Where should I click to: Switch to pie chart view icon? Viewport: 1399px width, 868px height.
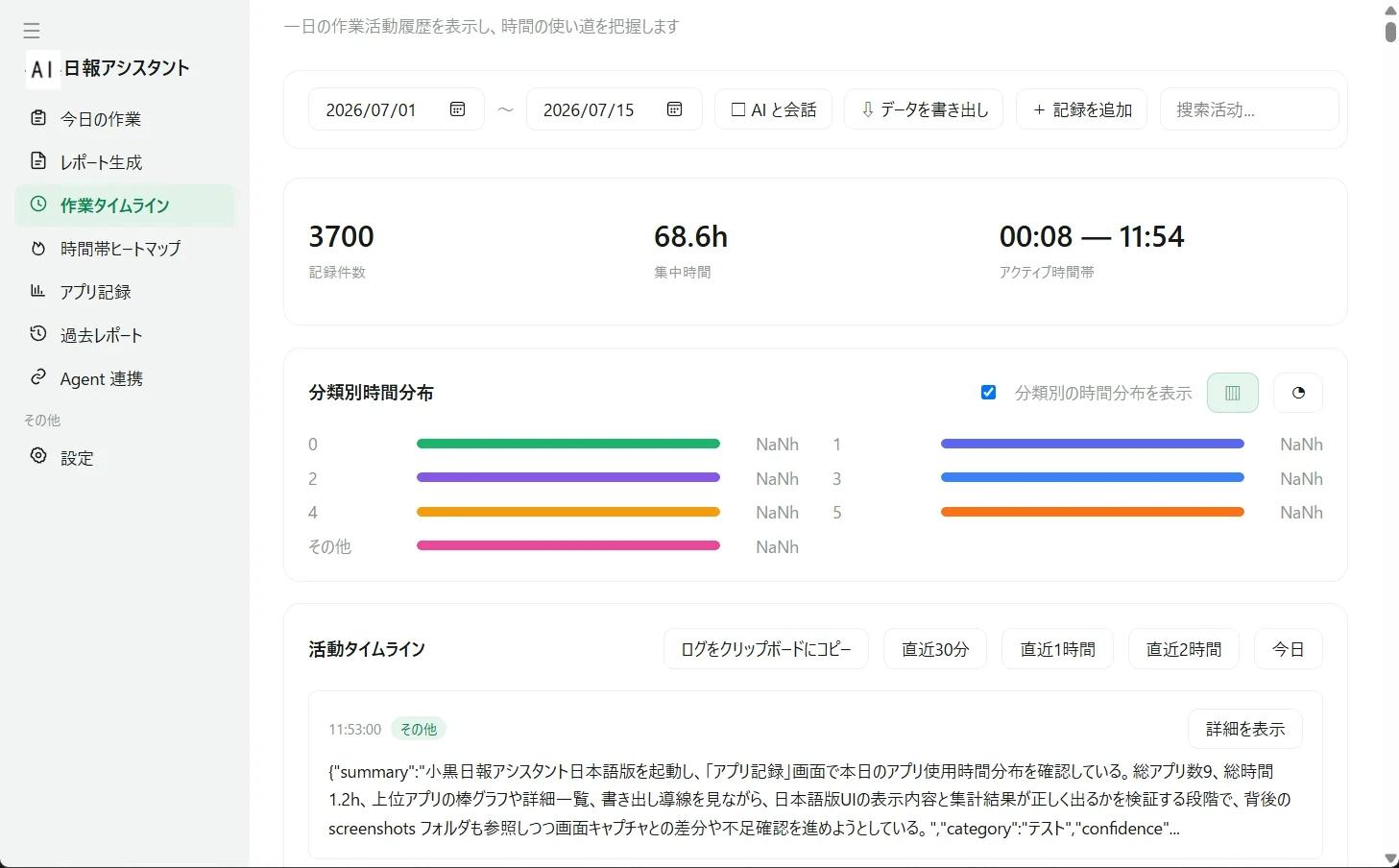point(1298,393)
